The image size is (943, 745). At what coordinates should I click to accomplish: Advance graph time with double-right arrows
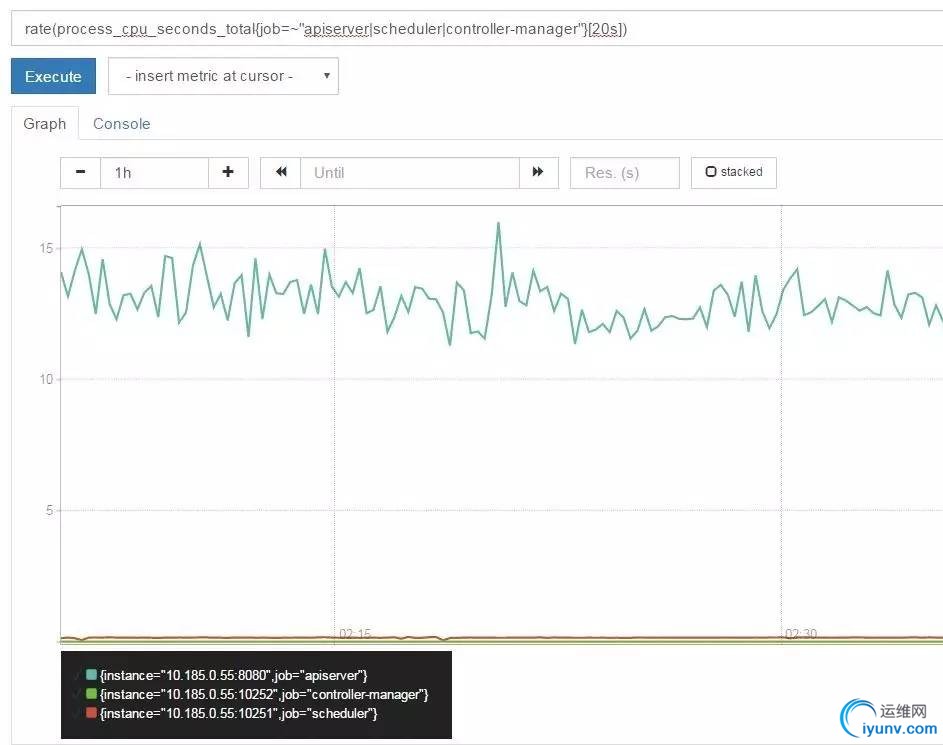[538, 173]
